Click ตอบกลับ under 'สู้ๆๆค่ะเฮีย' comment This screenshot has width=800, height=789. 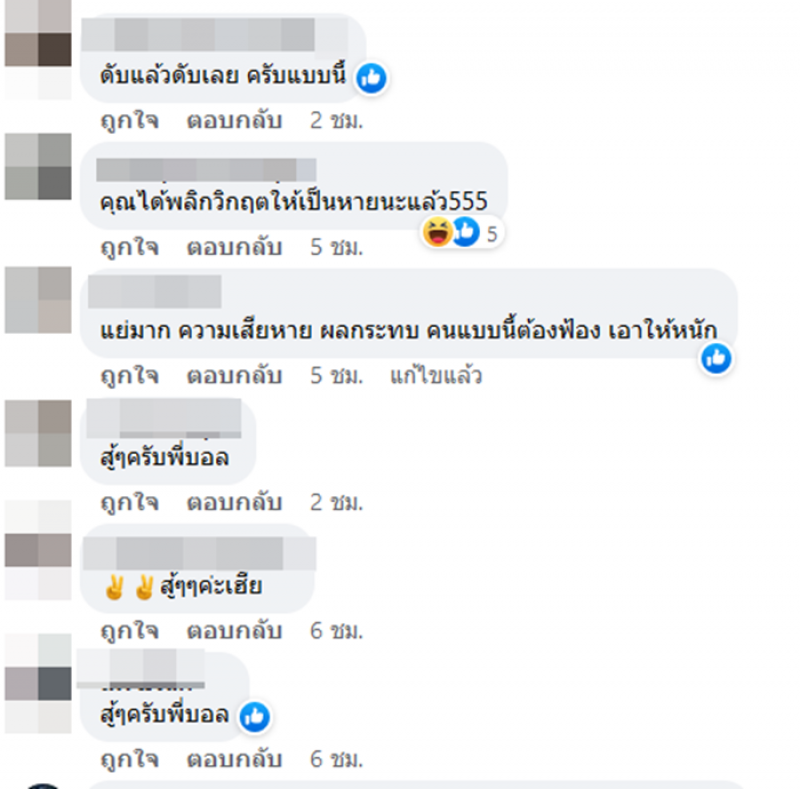click(x=234, y=631)
